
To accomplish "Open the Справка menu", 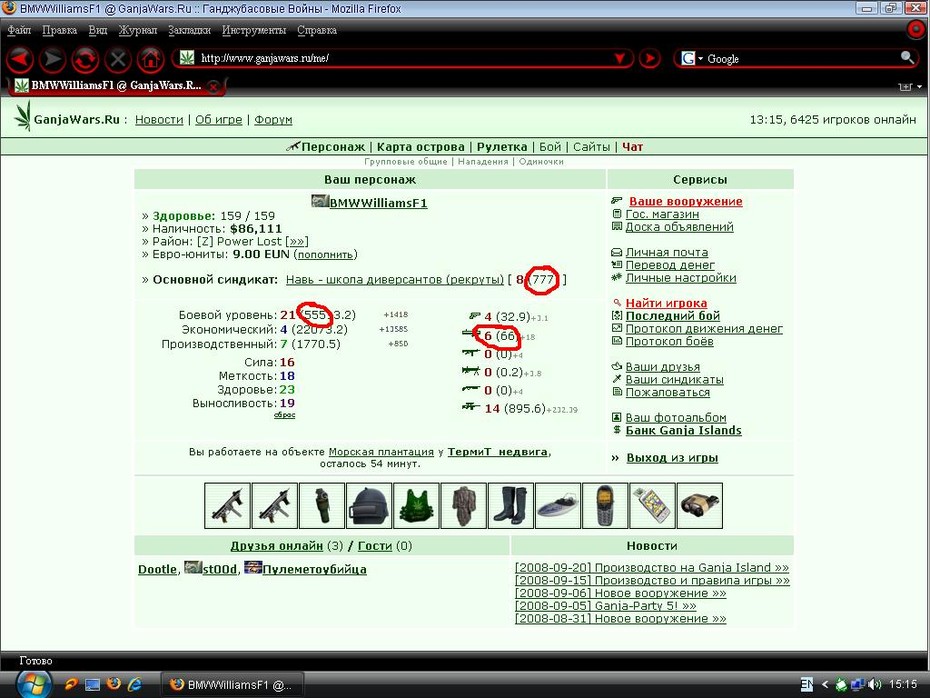I will [x=317, y=30].
